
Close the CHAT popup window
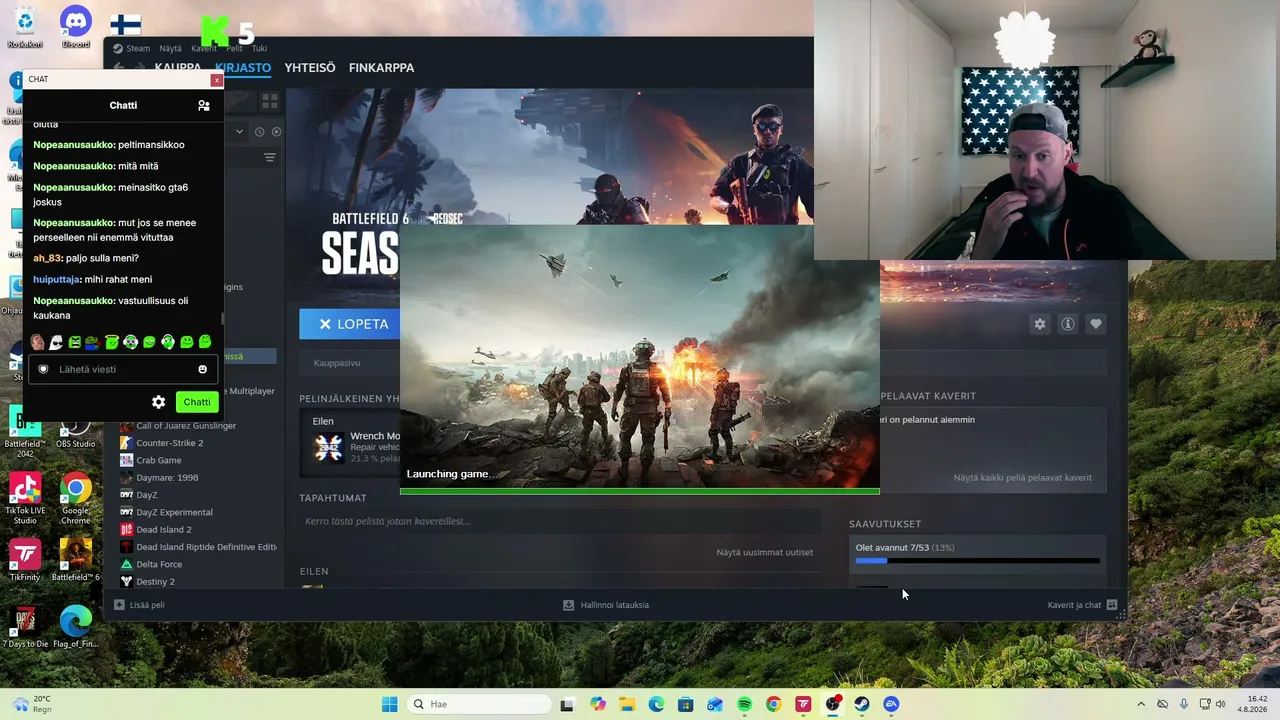click(x=217, y=80)
